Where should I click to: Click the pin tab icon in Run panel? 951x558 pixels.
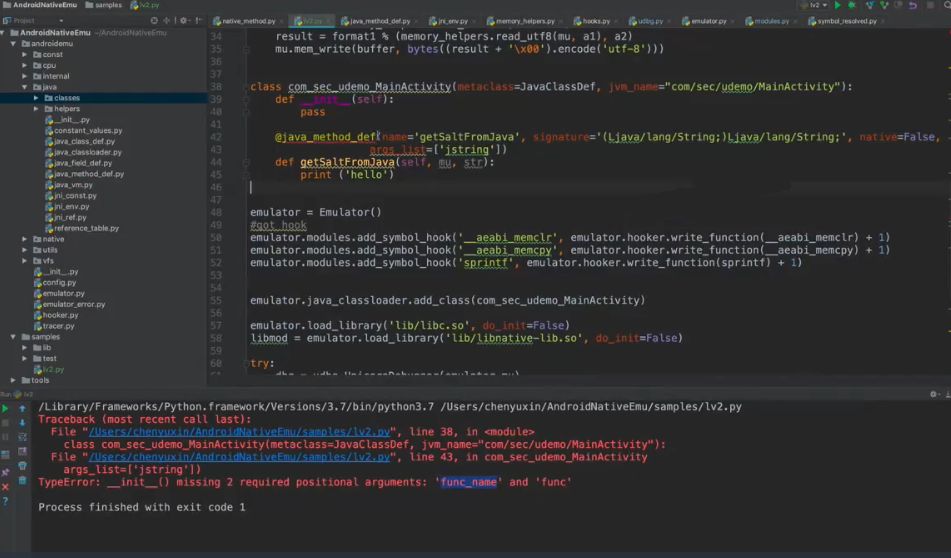pos(6,469)
